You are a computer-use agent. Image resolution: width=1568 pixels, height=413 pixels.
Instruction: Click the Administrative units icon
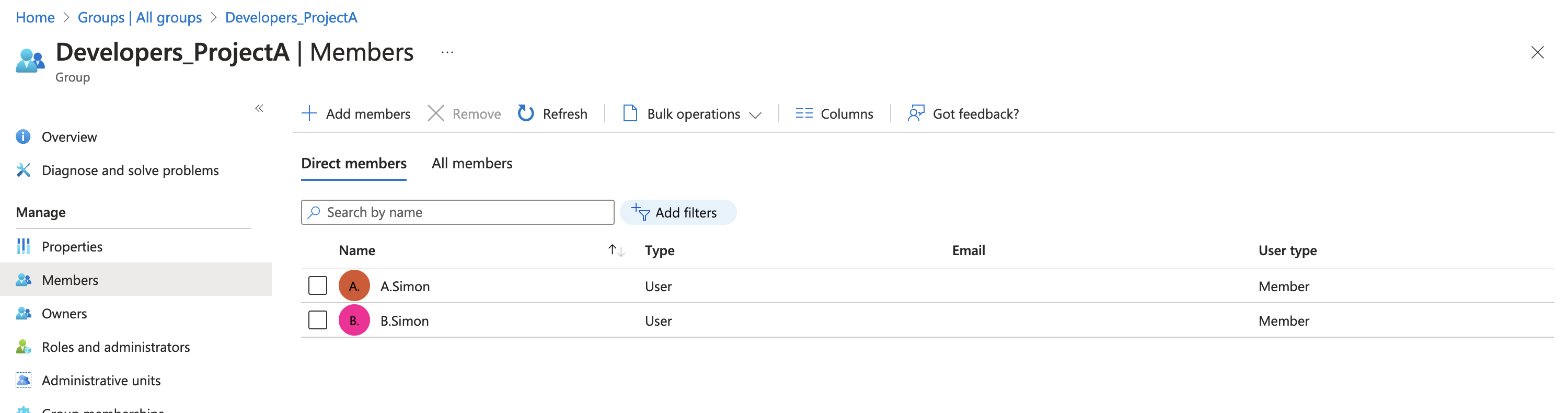pos(23,380)
